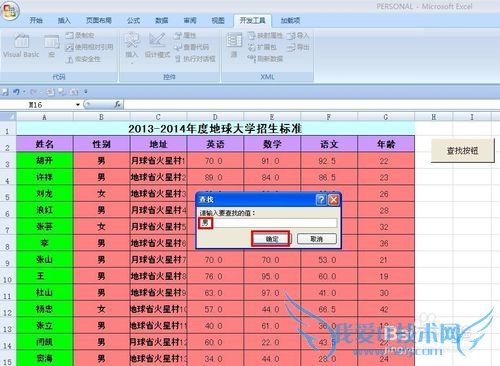The image size is (500, 366).
Task: Click the fx insert function icon
Action: [x=117, y=105]
